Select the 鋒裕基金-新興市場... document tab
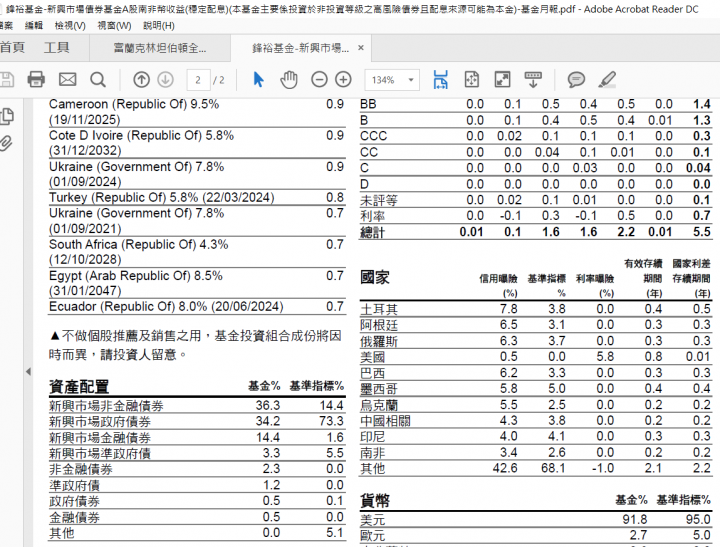This screenshot has width=720, height=547. 300,48
